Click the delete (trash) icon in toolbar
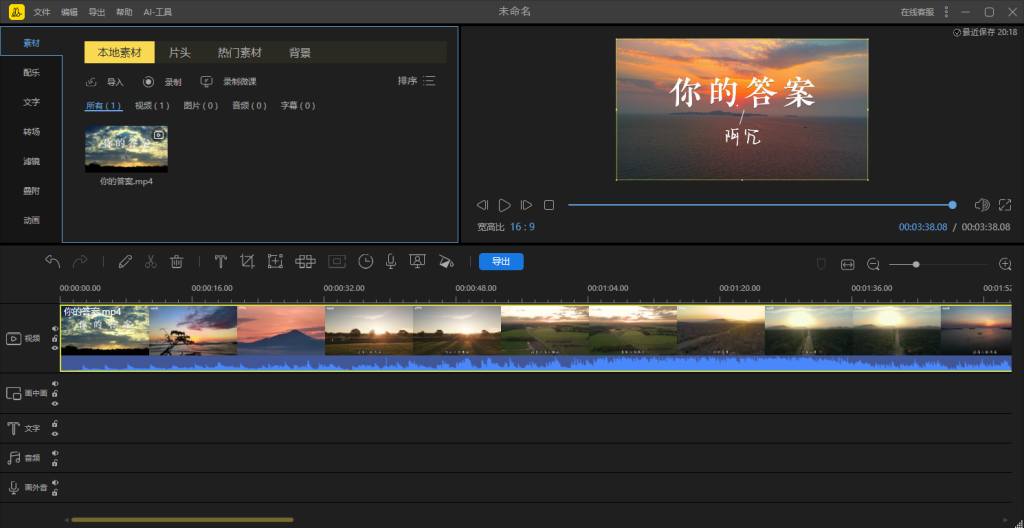1024x528 pixels. [x=176, y=262]
